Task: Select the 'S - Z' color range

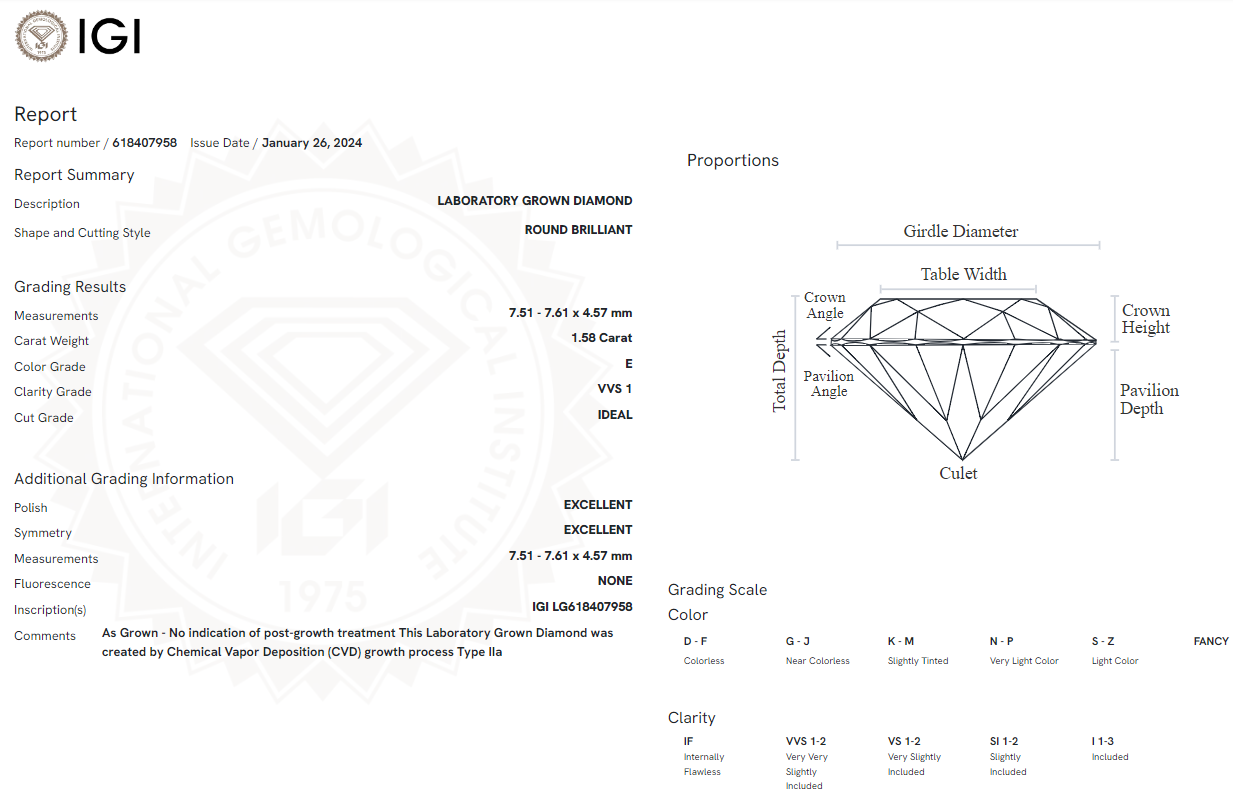Action: [1103, 641]
